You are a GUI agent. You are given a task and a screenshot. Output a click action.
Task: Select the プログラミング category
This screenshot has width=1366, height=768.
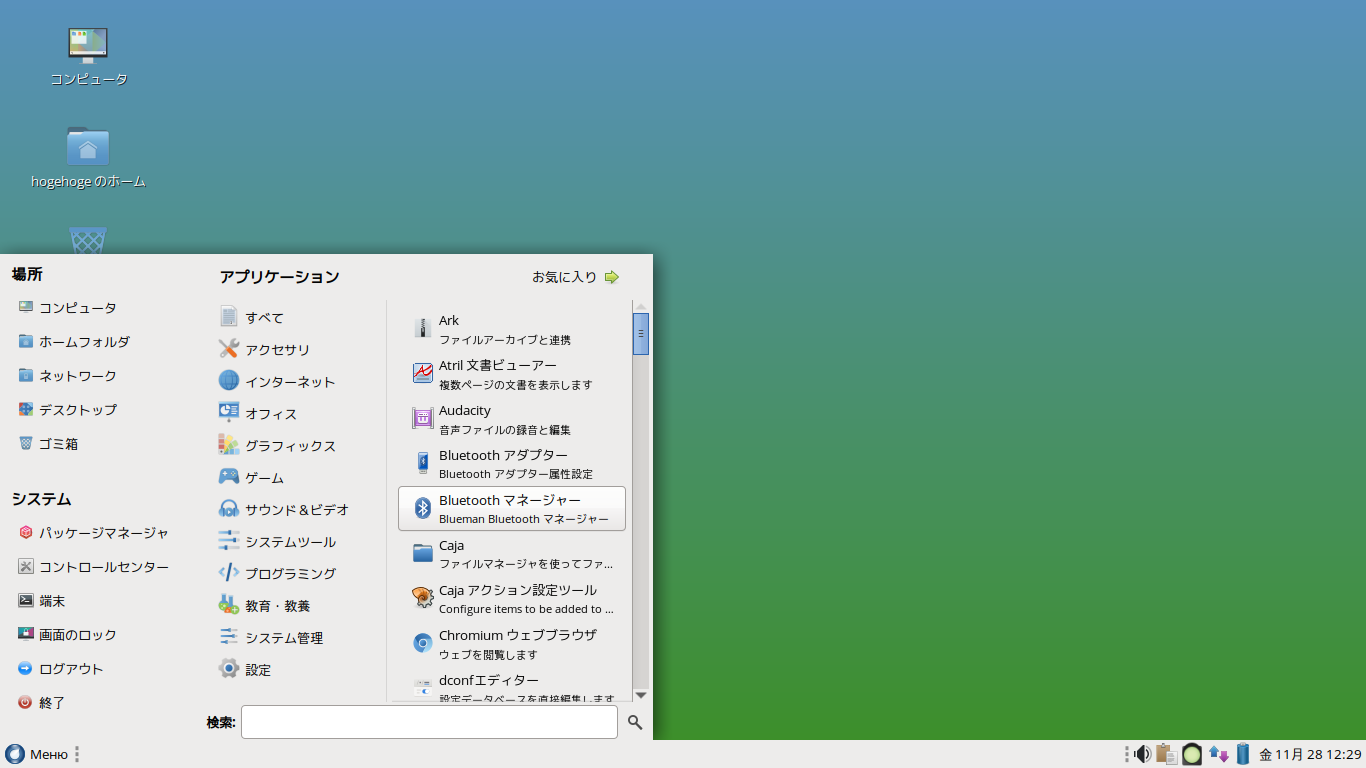click(x=277, y=574)
